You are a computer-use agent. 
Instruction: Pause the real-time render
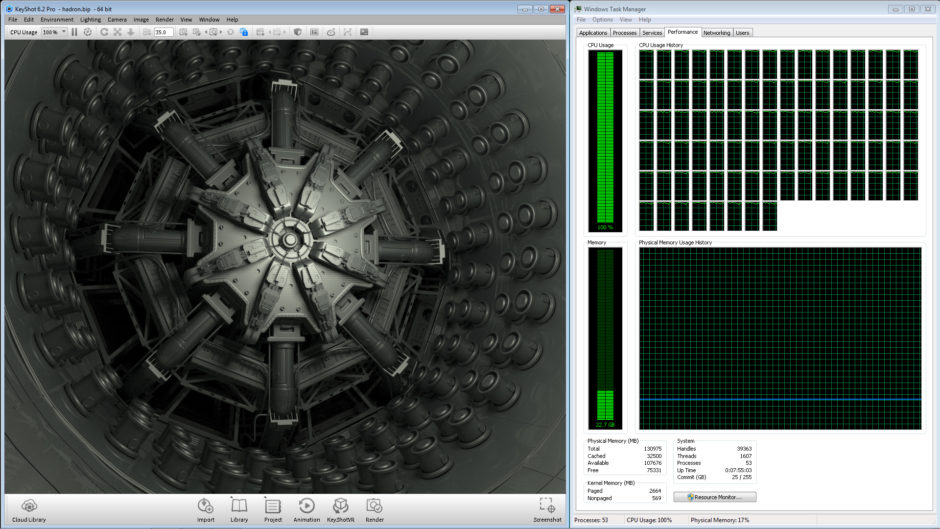(x=74, y=32)
